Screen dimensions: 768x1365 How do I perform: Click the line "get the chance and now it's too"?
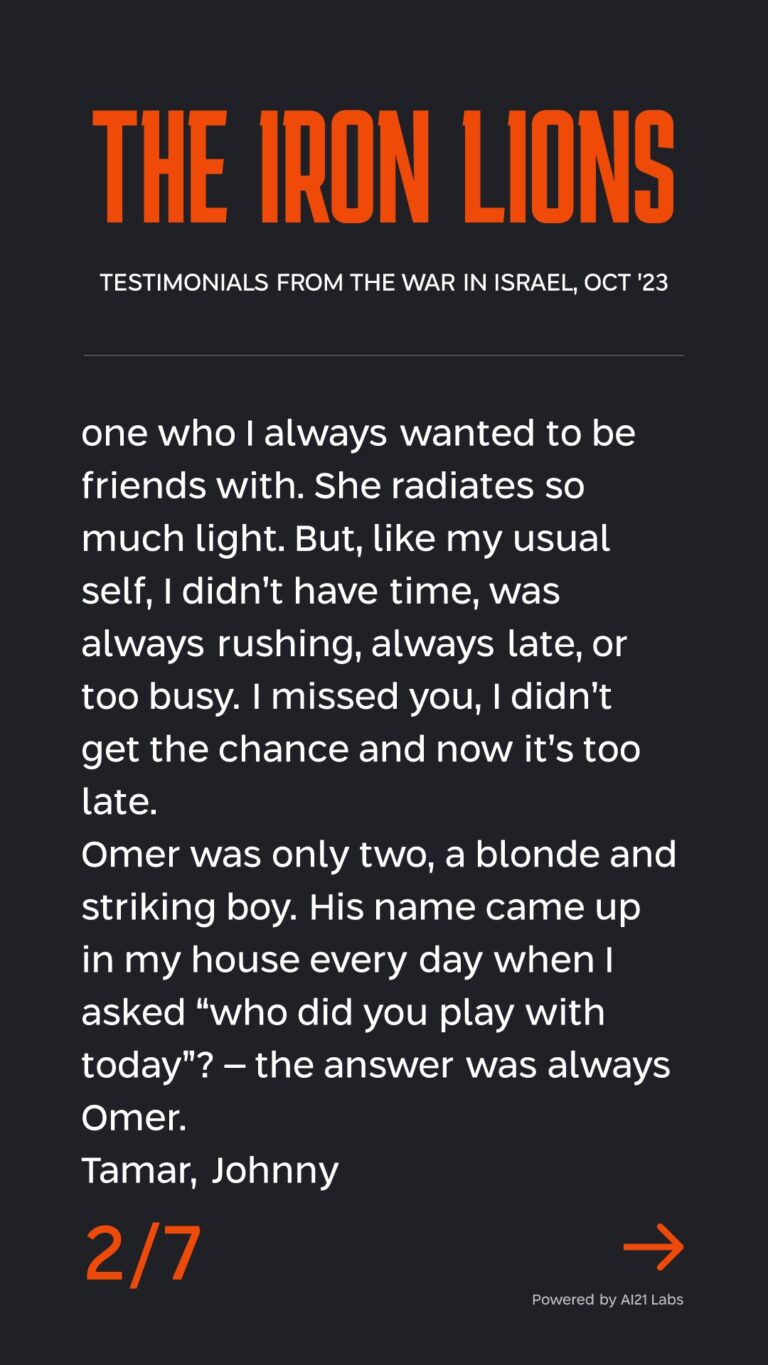[x=360, y=749]
